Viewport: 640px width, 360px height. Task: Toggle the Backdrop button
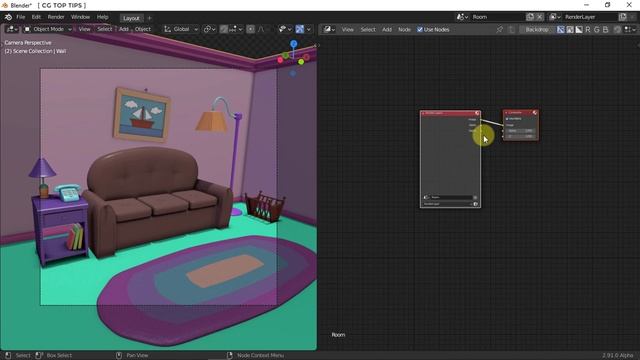[537, 29]
